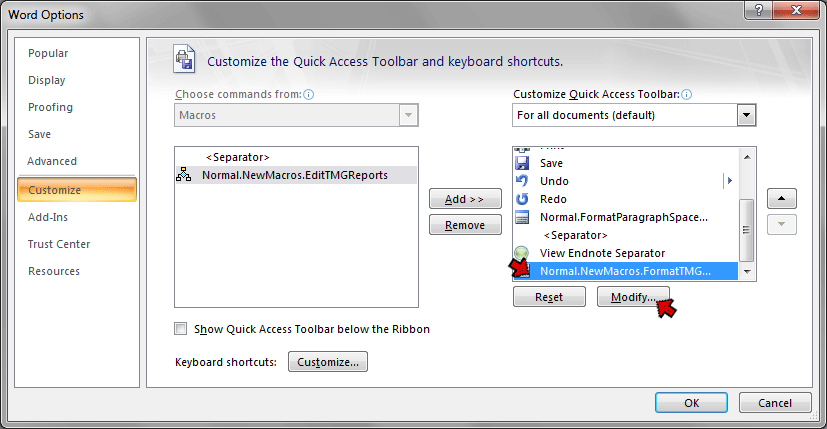The height and width of the screenshot is (429, 827).
Task: Select the Redo entry in toolbar list
Action: (x=626, y=199)
